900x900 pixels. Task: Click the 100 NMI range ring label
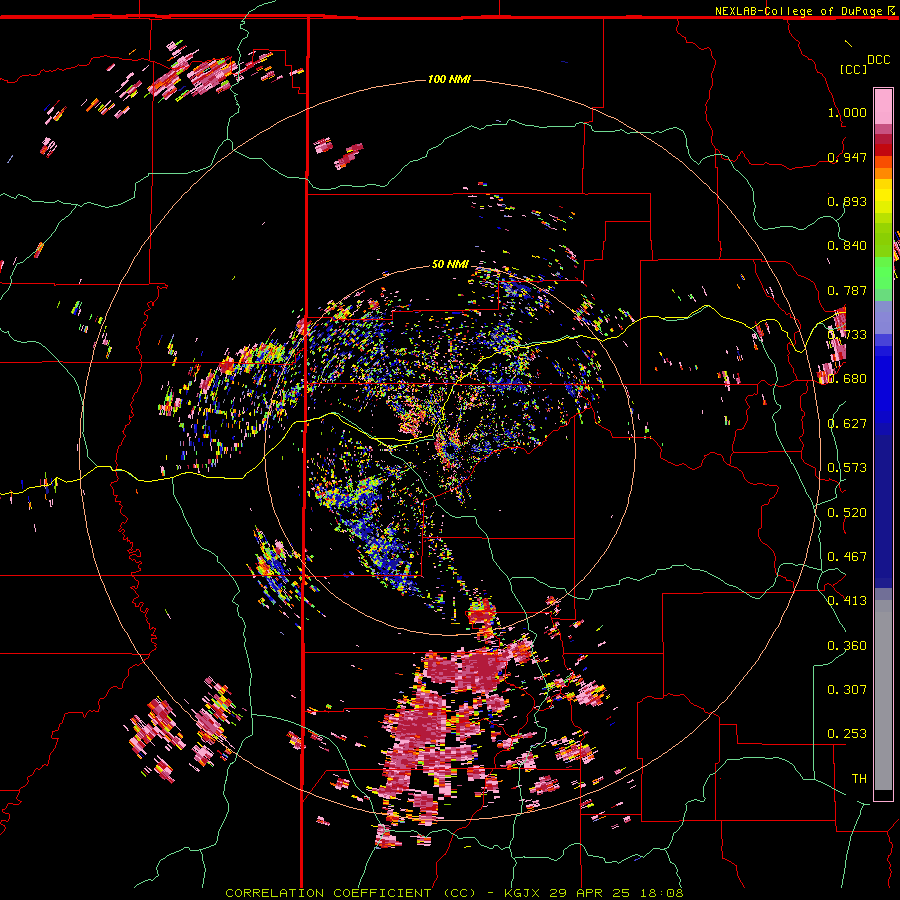pyautogui.click(x=449, y=79)
